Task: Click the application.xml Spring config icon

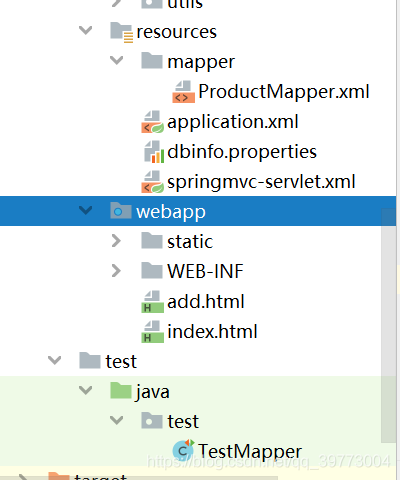Action: pyautogui.click(x=153, y=122)
